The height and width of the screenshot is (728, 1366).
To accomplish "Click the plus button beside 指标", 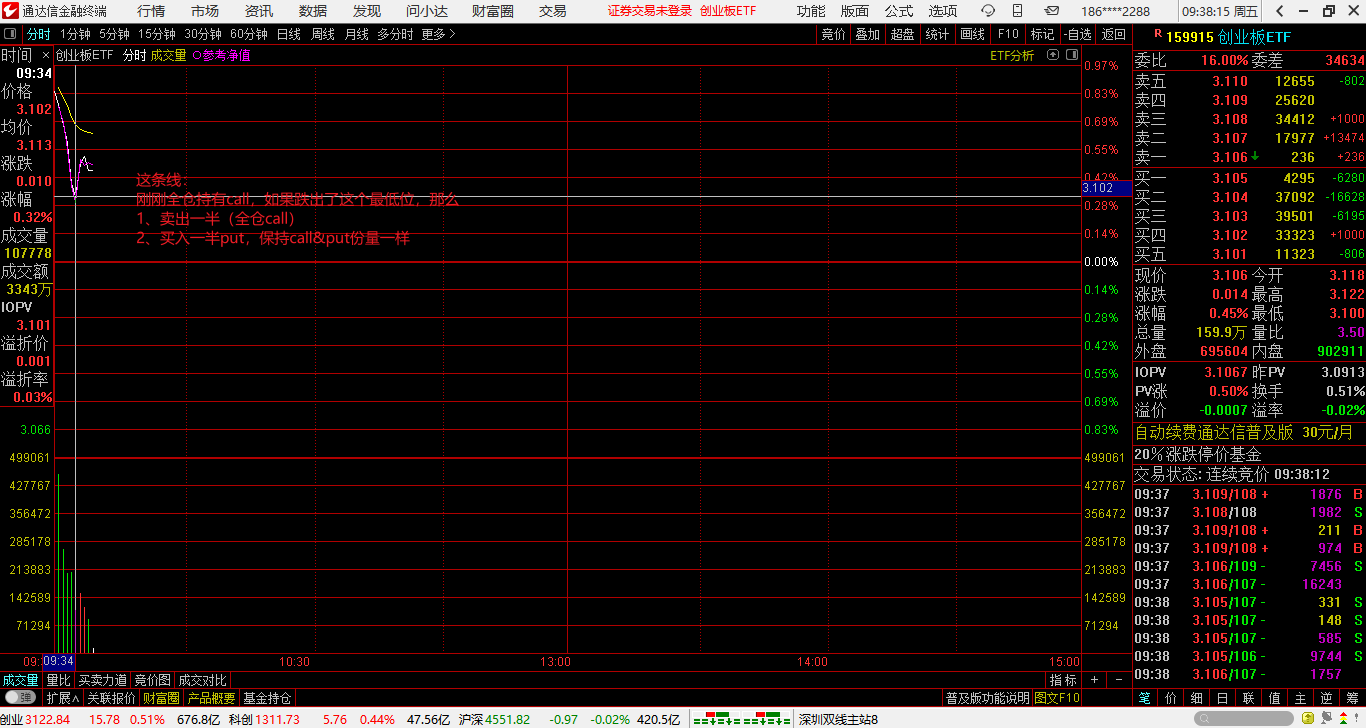I will (x=1094, y=680).
